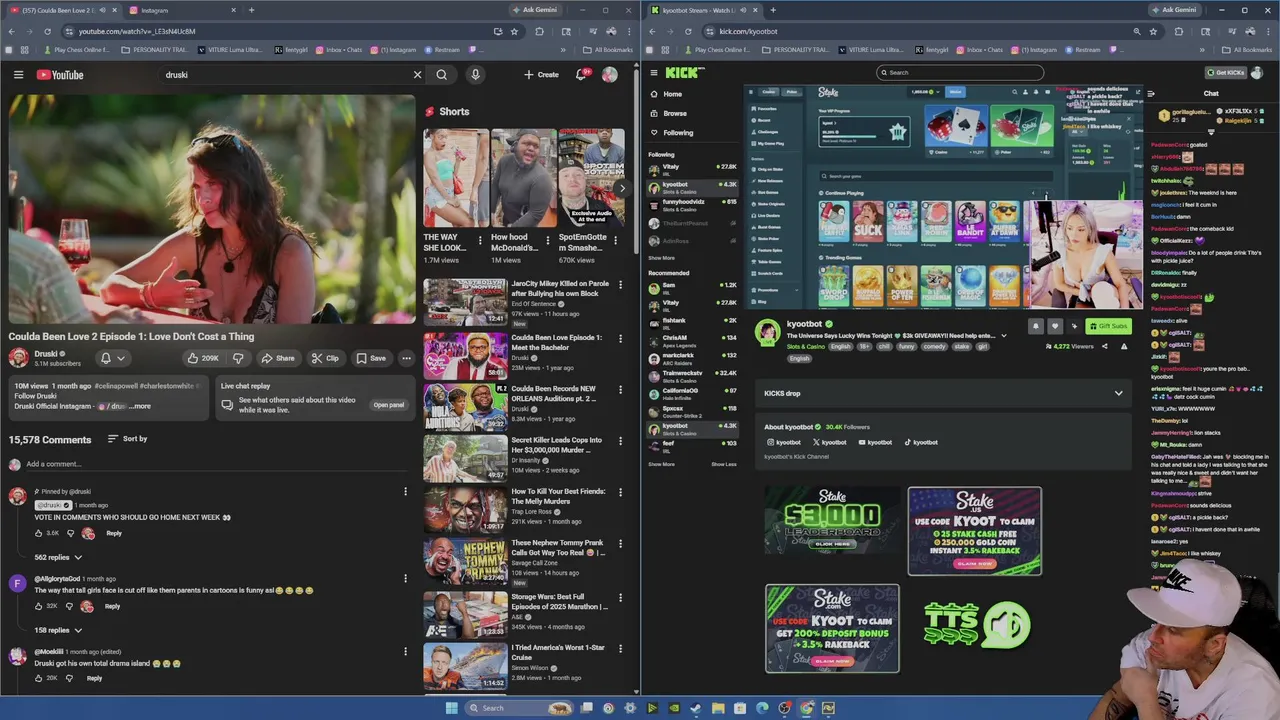Image resolution: width=1280 pixels, height=720 pixels.
Task: Dislike the Druski video
Action: pyautogui.click(x=238, y=358)
